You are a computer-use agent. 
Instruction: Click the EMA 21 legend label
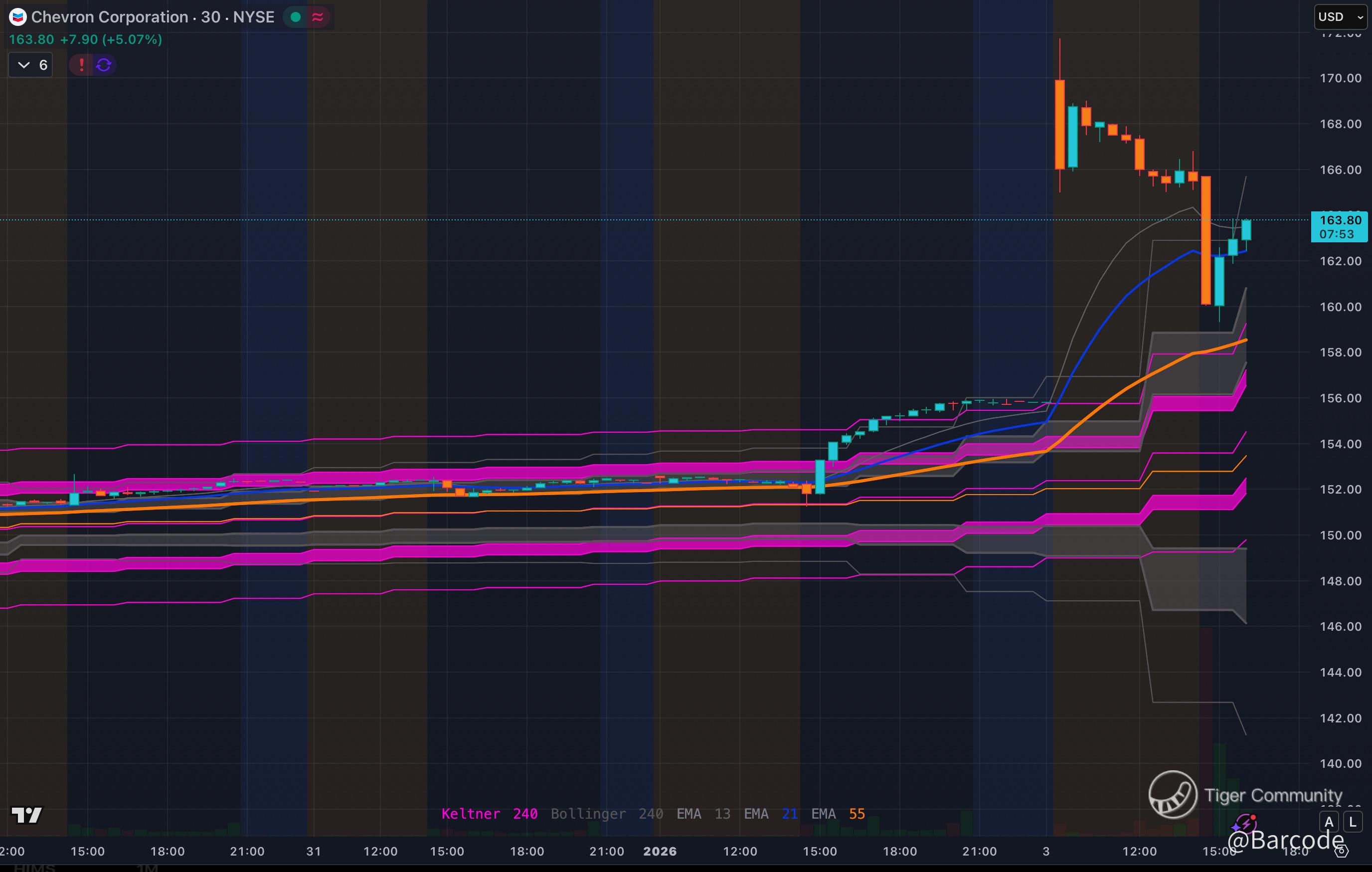(770, 813)
